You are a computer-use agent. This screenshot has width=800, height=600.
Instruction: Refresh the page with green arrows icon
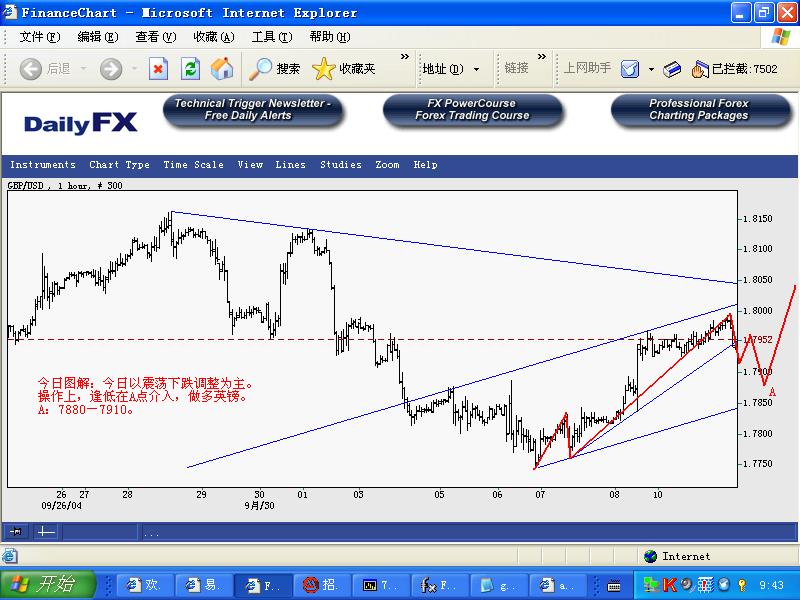pyautogui.click(x=190, y=68)
